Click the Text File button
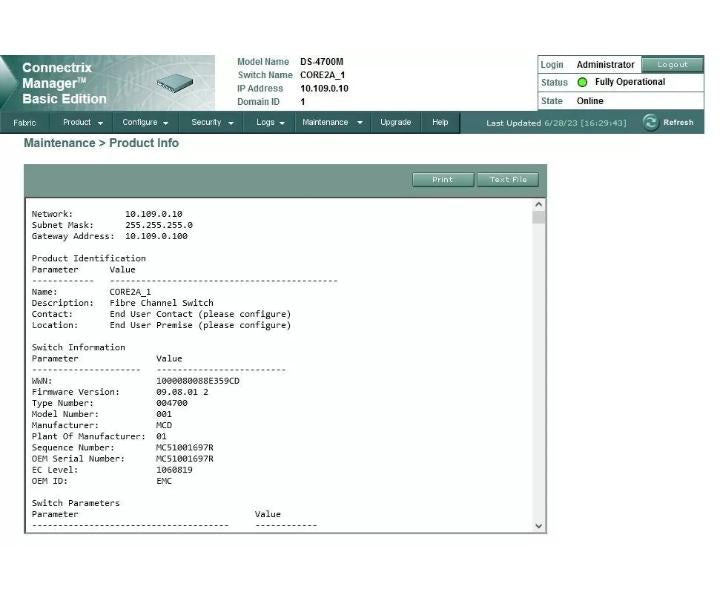This screenshot has width=720, height=600. (508, 179)
